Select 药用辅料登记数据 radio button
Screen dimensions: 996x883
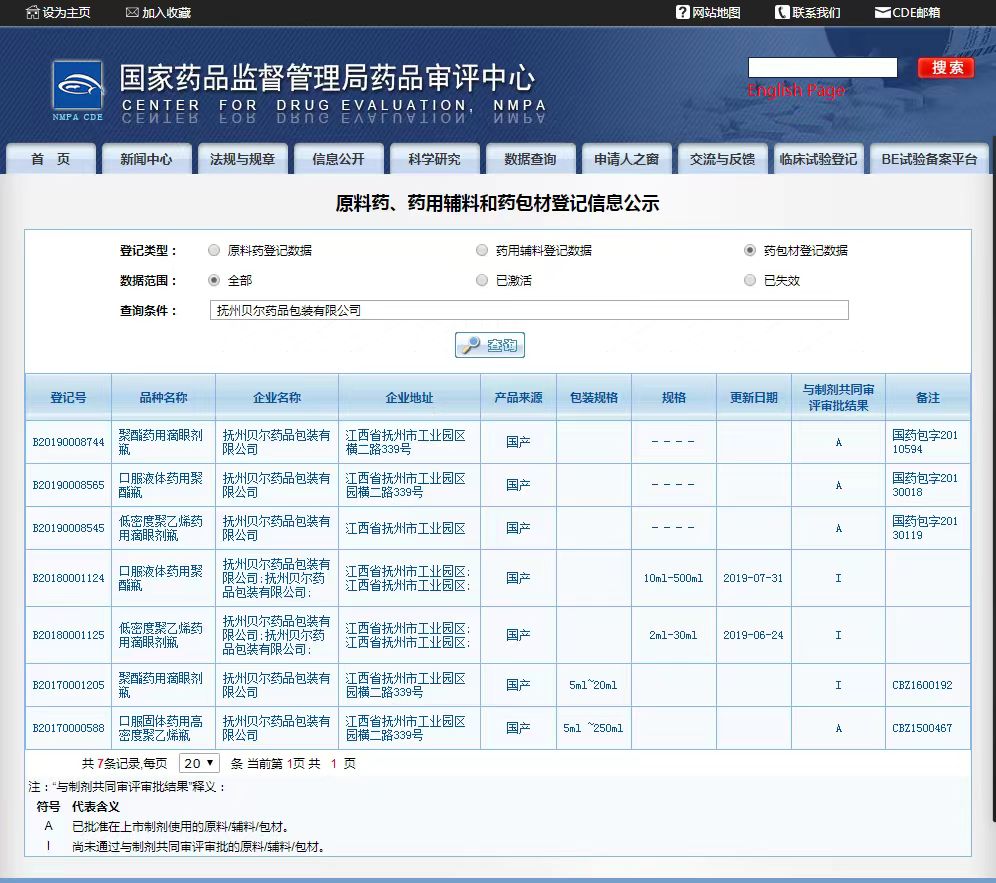click(x=482, y=250)
